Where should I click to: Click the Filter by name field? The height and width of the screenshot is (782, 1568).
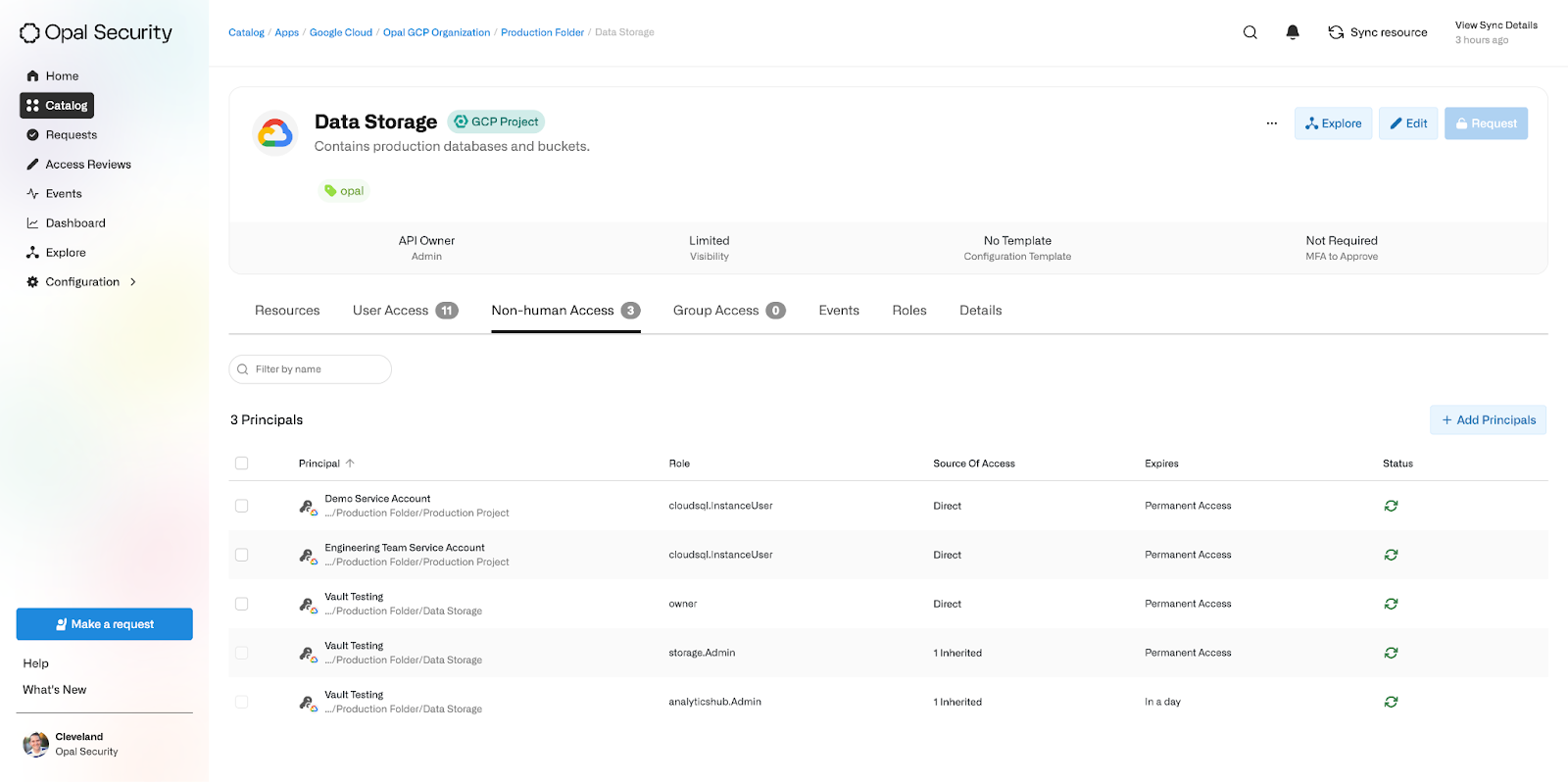tap(310, 369)
